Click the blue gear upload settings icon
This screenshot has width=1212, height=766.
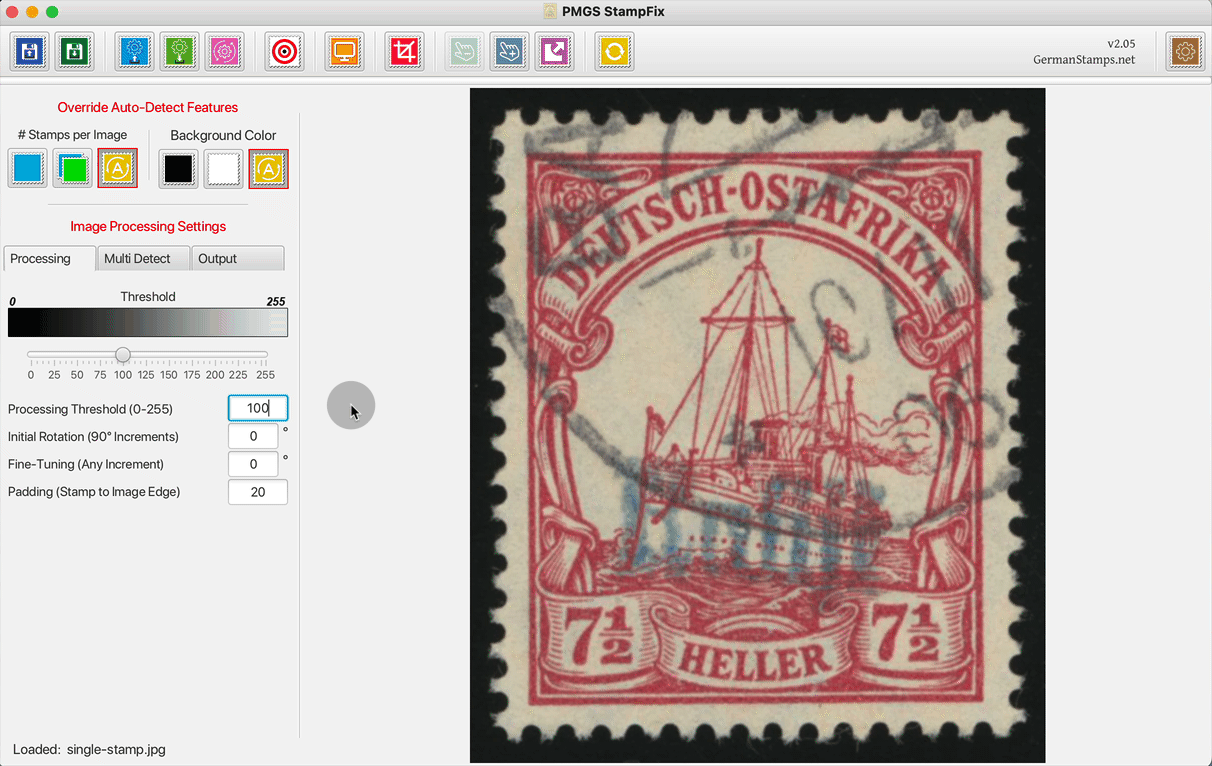pos(135,51)
